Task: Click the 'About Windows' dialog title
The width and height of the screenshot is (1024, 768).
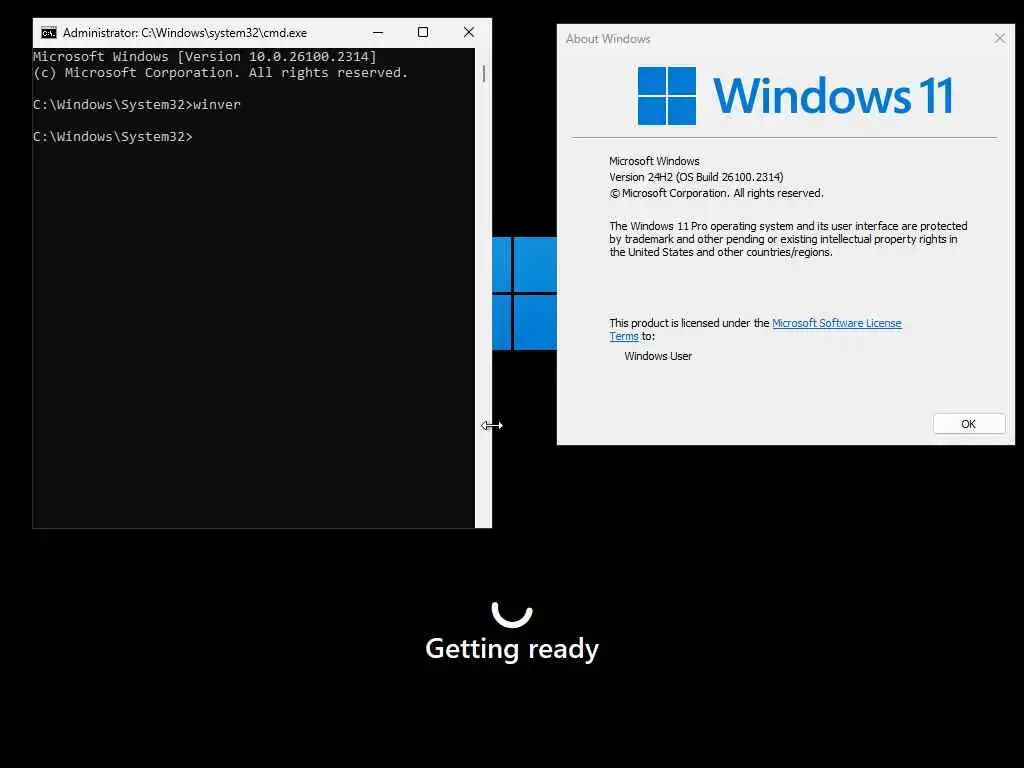Action: [x=608, y=39]
